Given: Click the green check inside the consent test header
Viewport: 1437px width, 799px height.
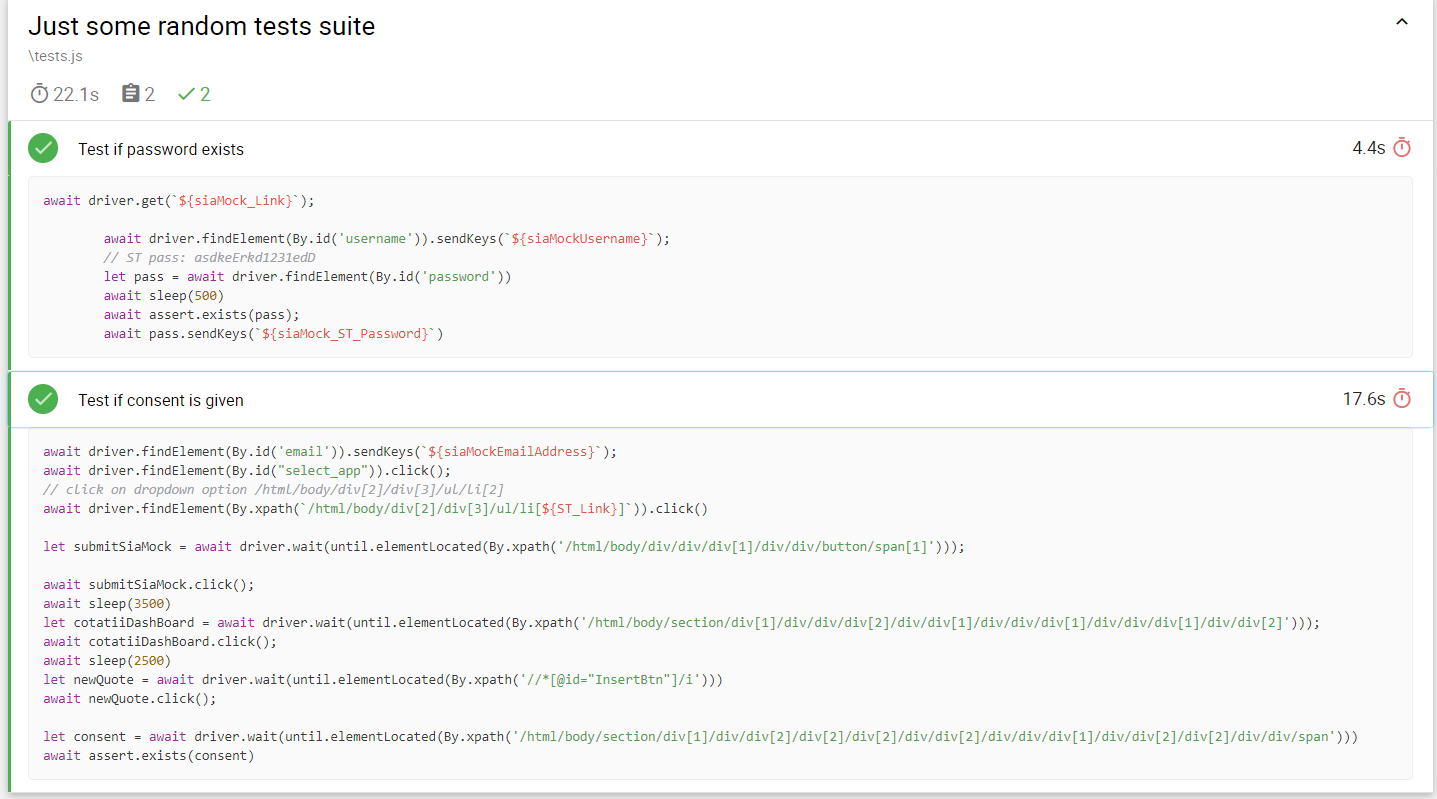Looking at the screenshot, I should (43, 398).
